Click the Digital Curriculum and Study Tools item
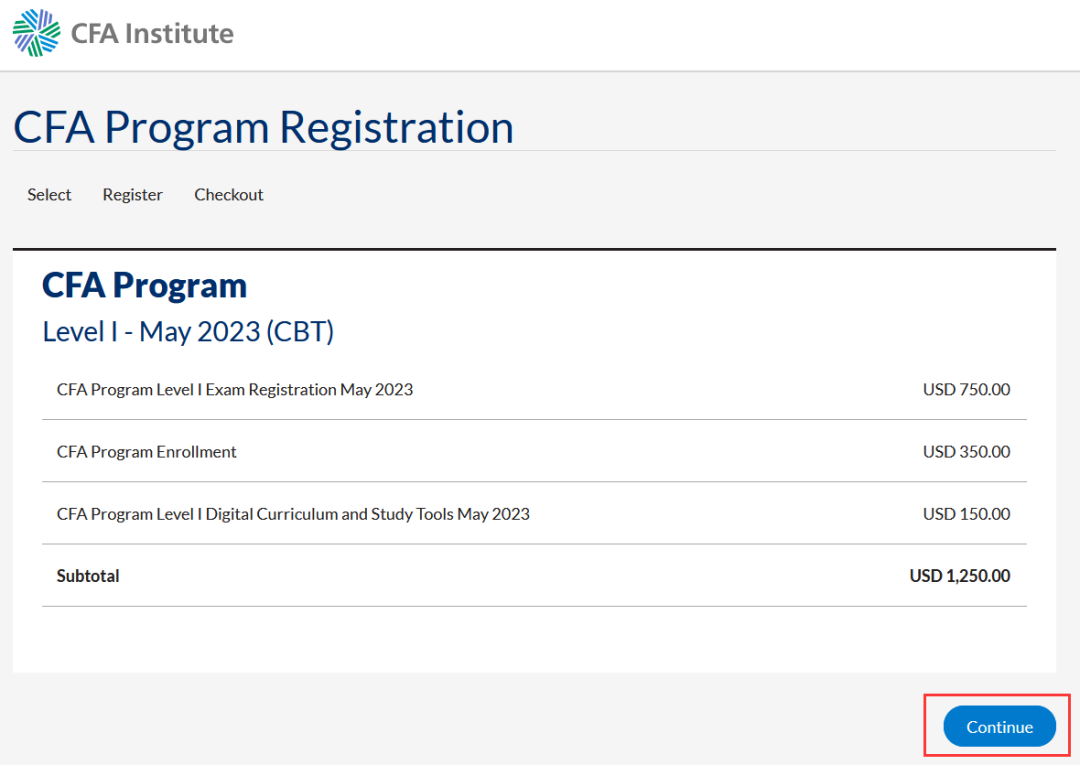This screenshot has height=765, width=1080. (x=293, y=514)
